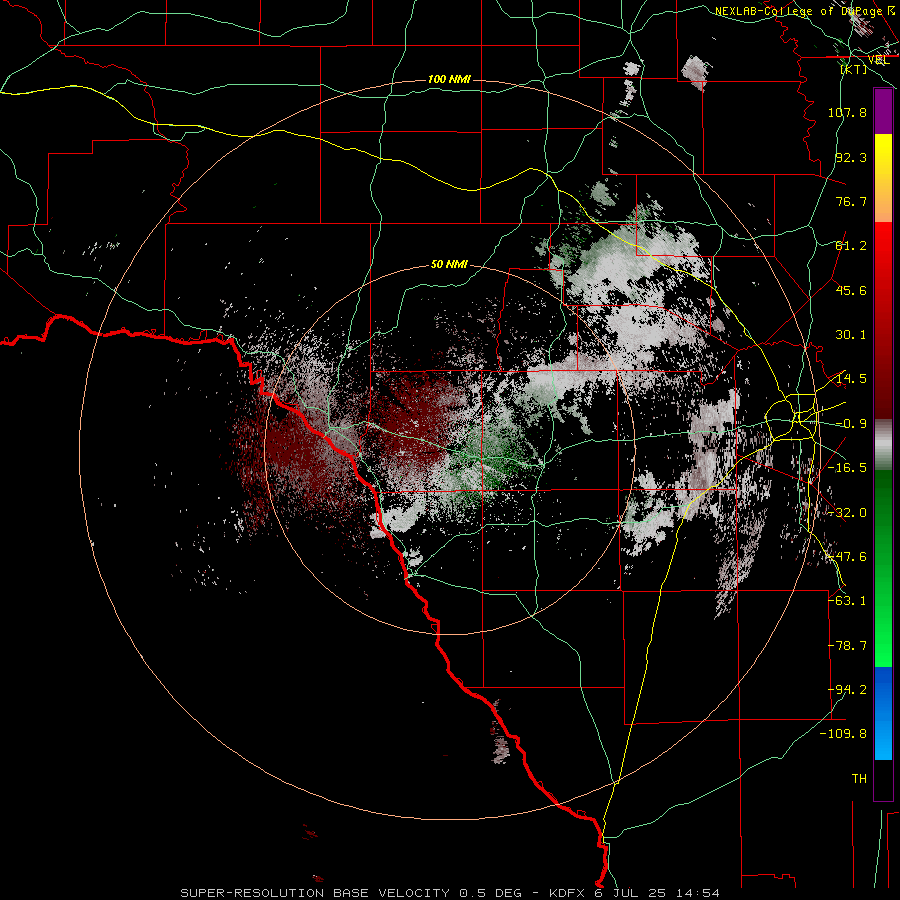Click the green segment of the color bar
This screenshot has height=900, width=900.
tap(883, 568)
